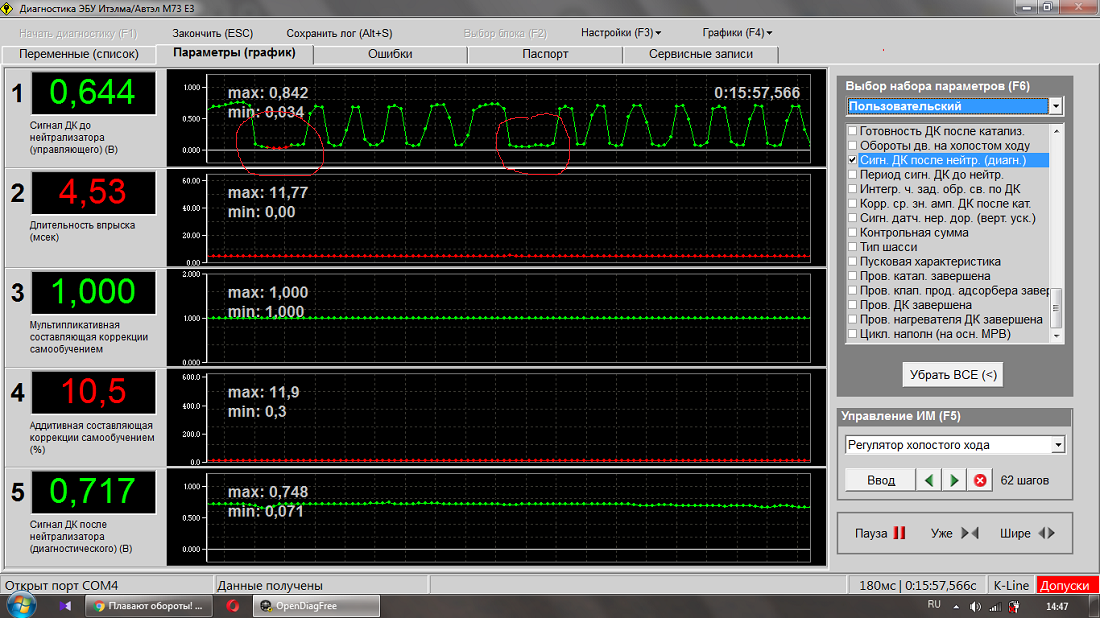Click the green right arrow actuator step button
This screenshot has height=618, width=1100.
click(955, 481)
